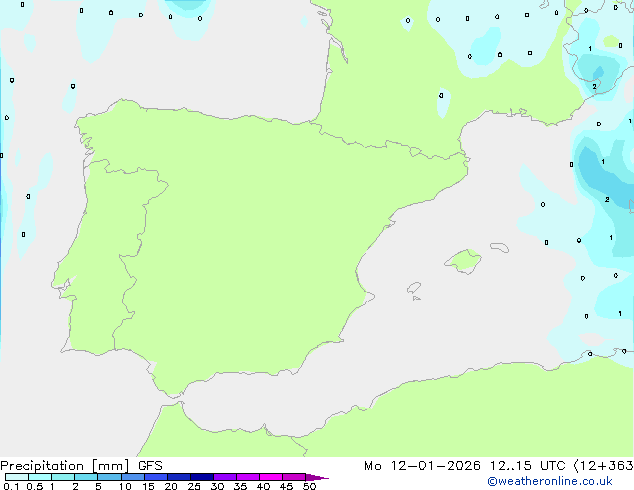Click the legend value '10'
Image resolution: width=634 pixels, height=490 pixels.
[x=125, y=486]
